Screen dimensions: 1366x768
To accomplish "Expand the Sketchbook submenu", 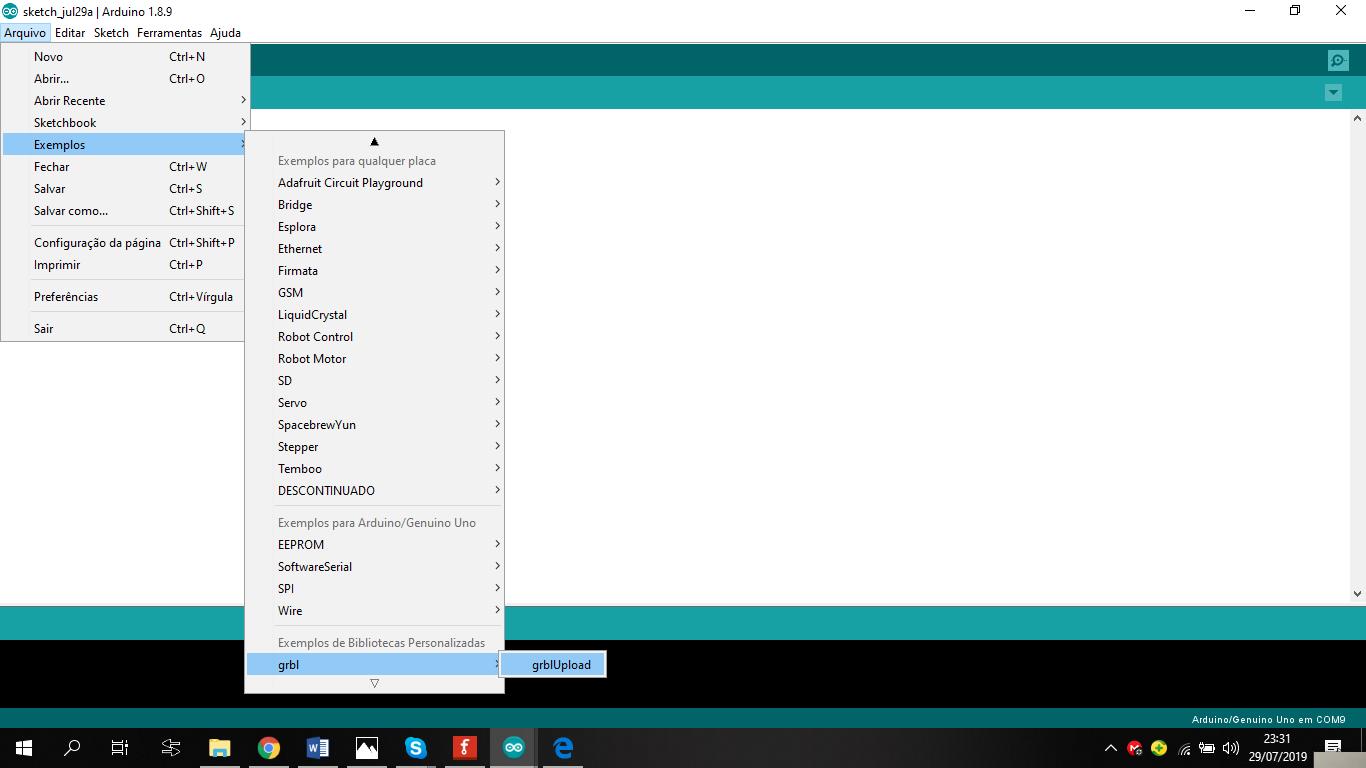I will (x=125, y=123).
